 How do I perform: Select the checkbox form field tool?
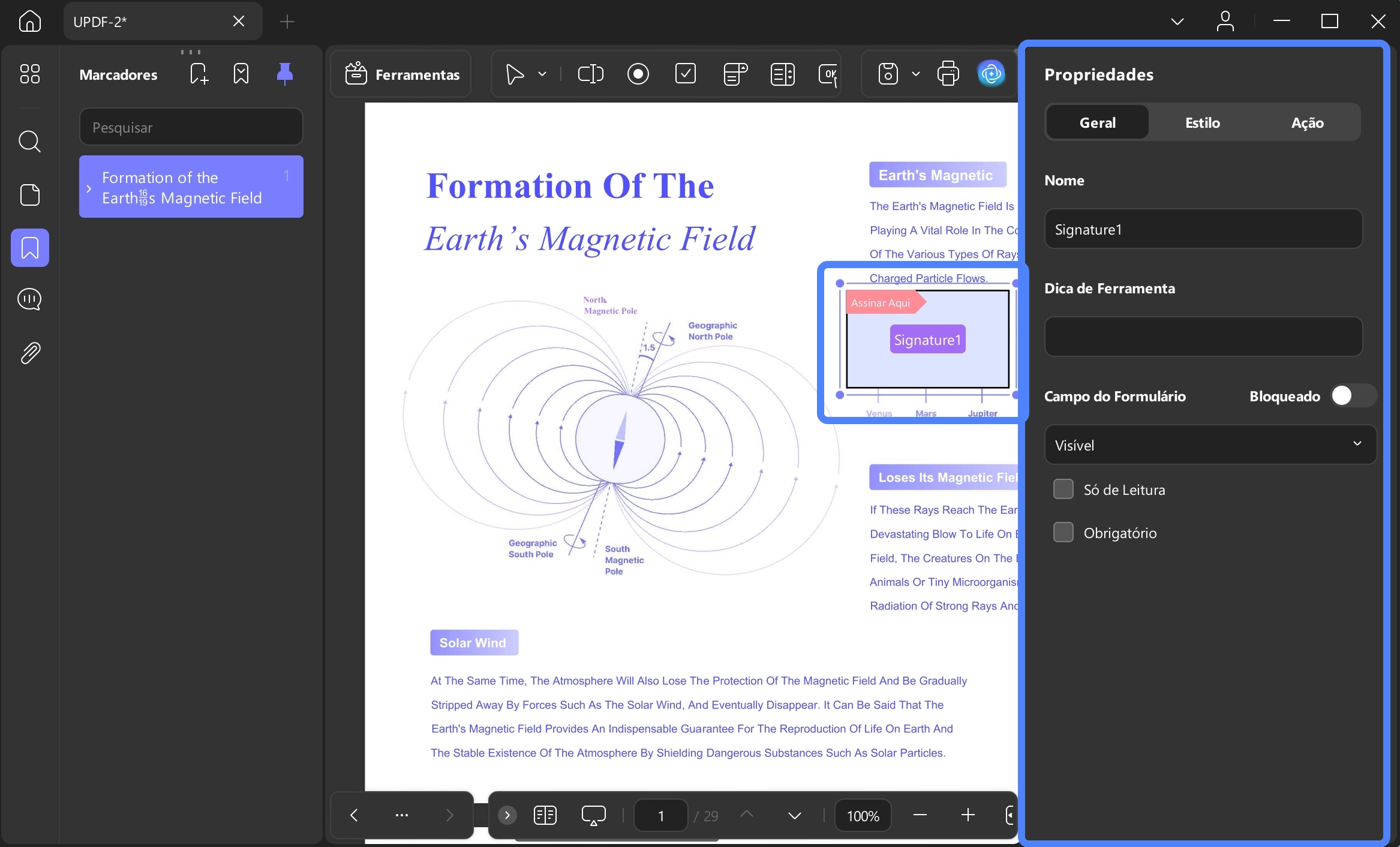coord(686,74)
